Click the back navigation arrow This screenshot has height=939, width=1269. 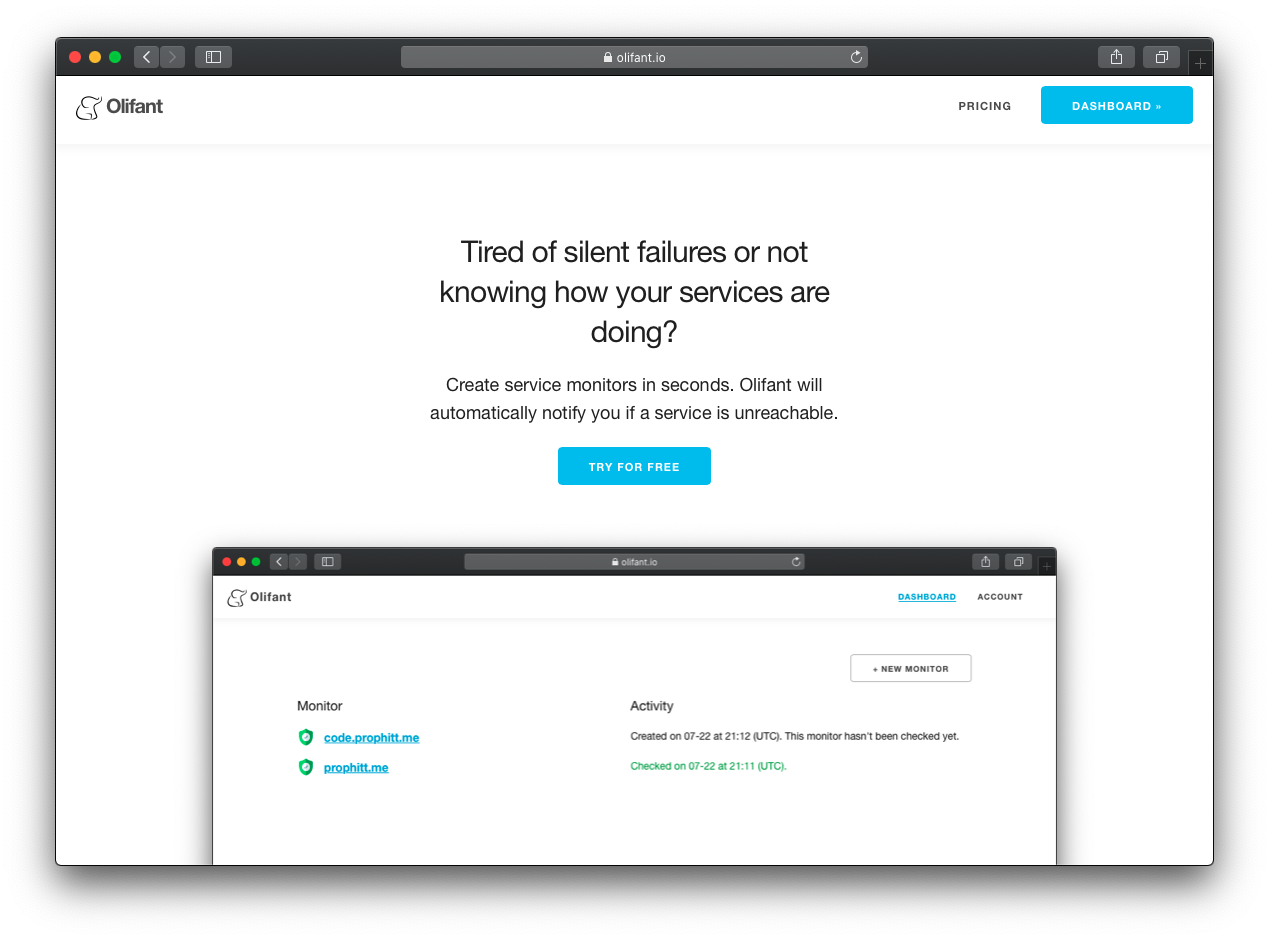(146, 57)
